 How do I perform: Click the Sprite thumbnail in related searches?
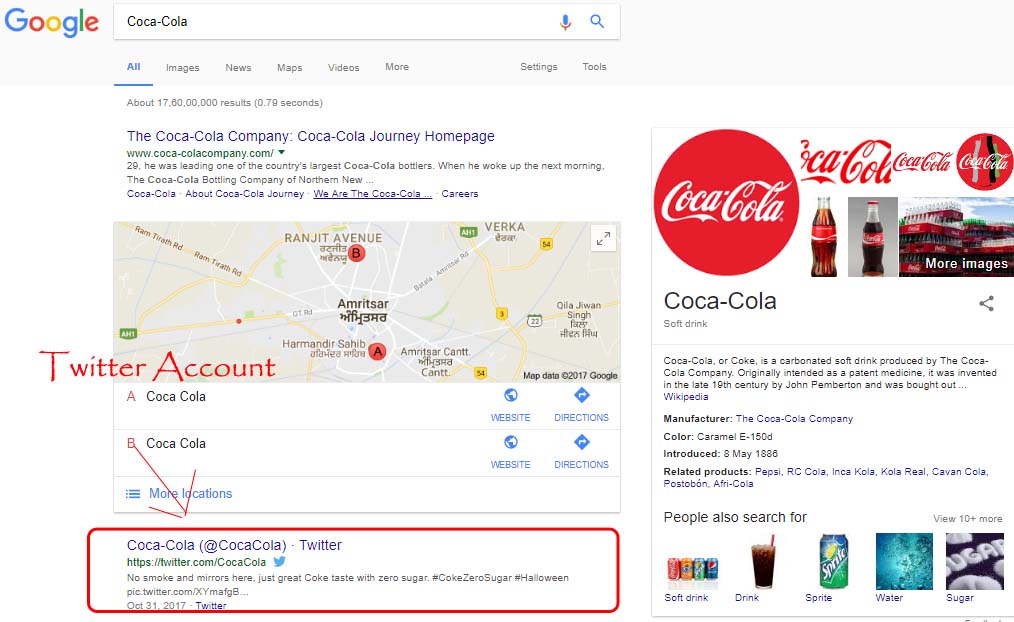tap(832, 561)
